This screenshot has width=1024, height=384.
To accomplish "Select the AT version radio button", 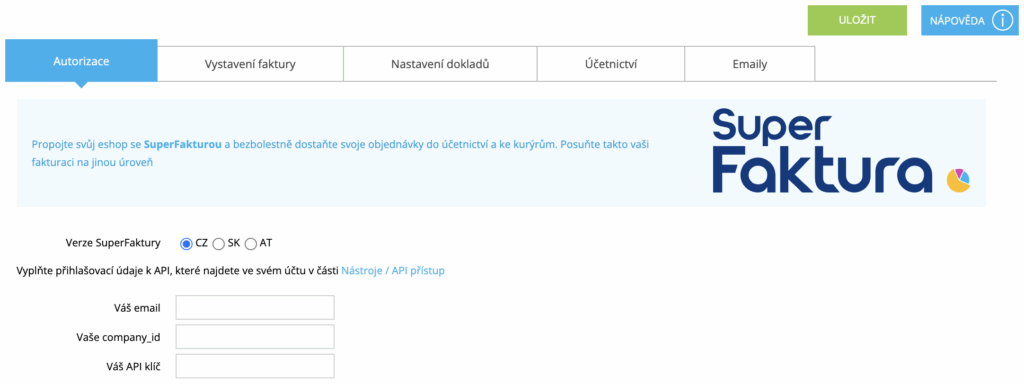I will [251, 244].
